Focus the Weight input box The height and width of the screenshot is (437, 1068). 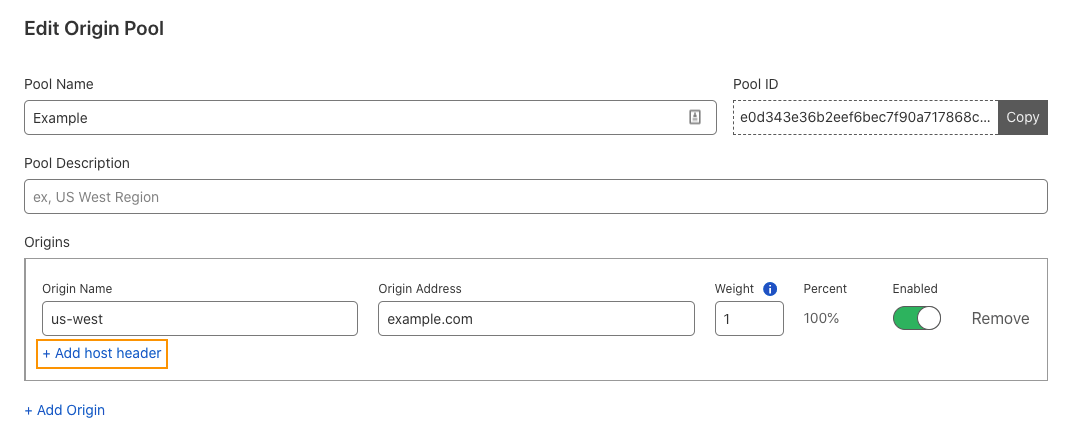(x=749, y=319)
